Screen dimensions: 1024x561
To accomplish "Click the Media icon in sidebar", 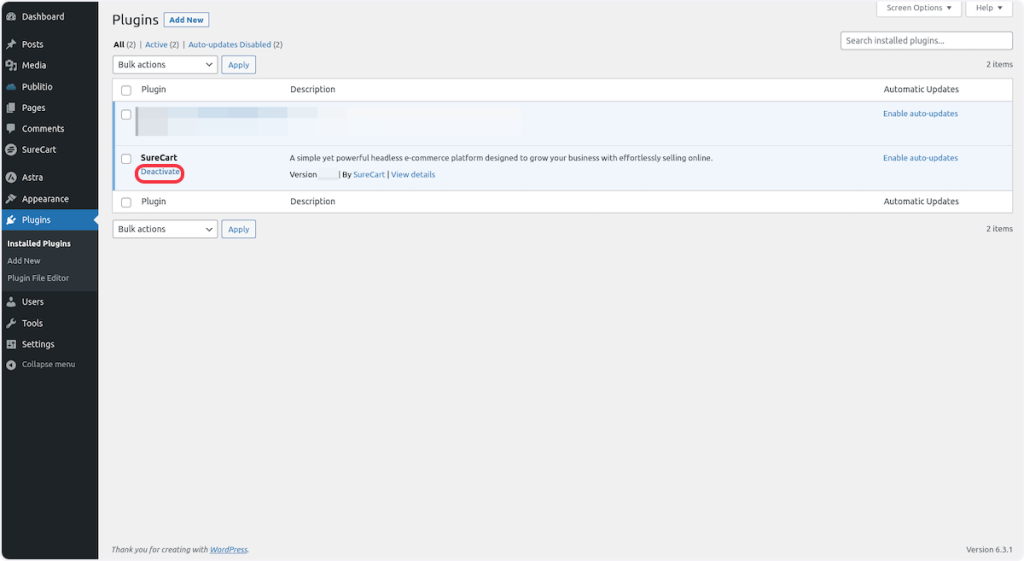I will (11, 66).
